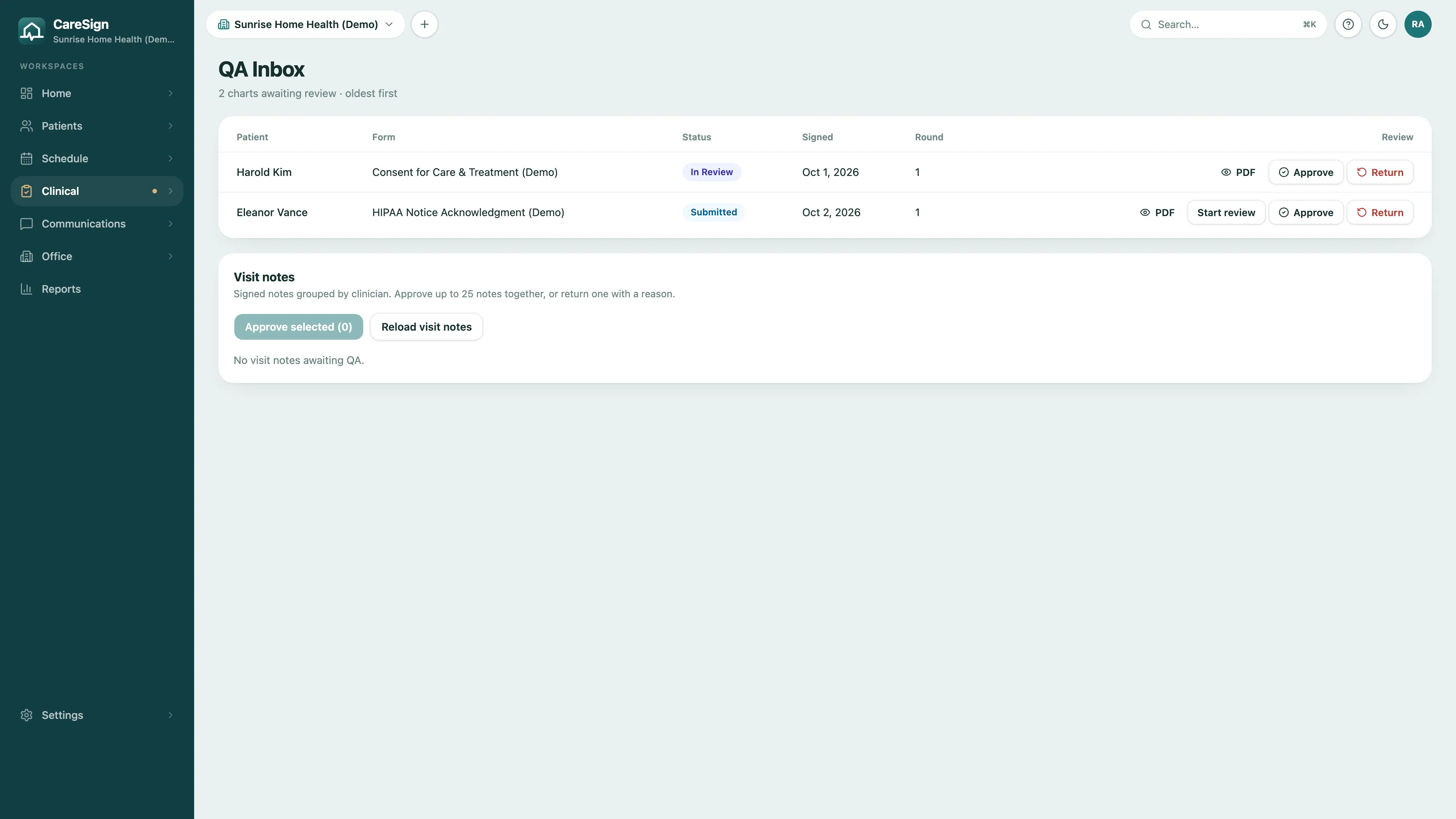The height and width of the screenshot is (819, 1456).
Task: Click the Home dashboard icon in the sidebar
Action: tap(27, 93)
